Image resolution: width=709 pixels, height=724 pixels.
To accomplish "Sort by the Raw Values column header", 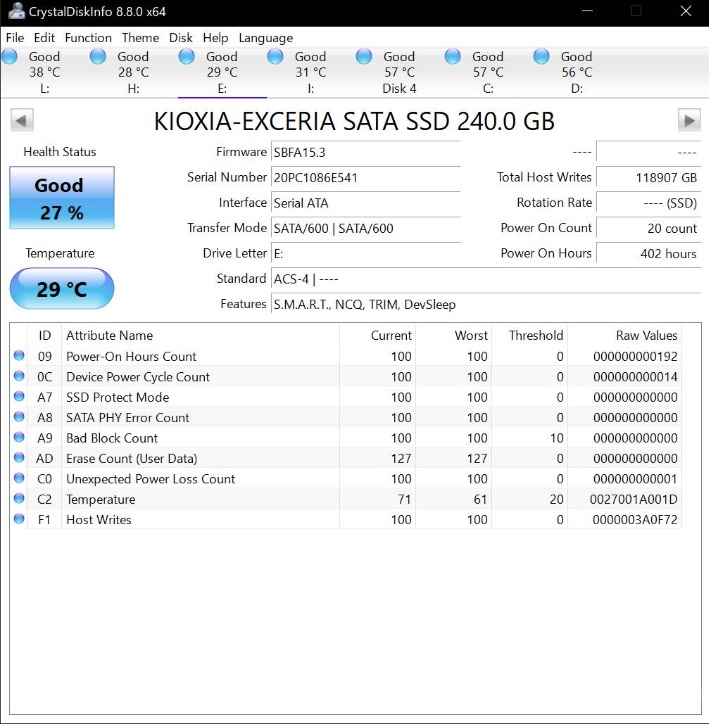I will click(x=646, y=336).
